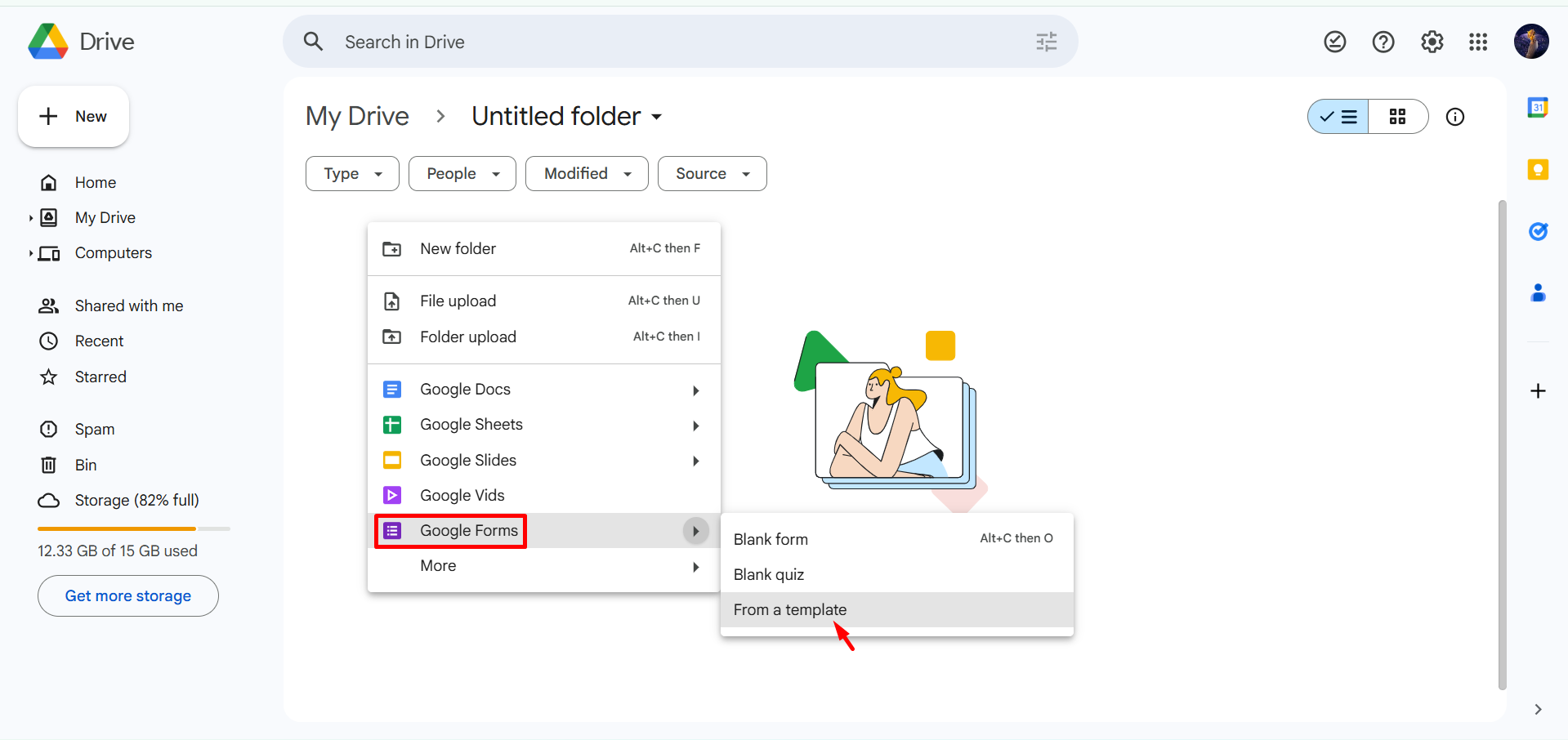Viewport: 1568px width, 740px height.
Task: Select Blank quiz in the submenu
Action: [897, 575]
